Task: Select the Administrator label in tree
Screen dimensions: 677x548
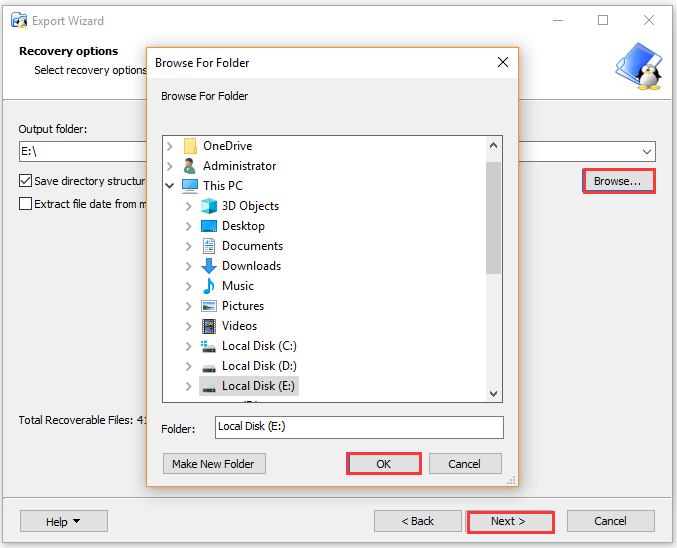Action: [240, 166]
